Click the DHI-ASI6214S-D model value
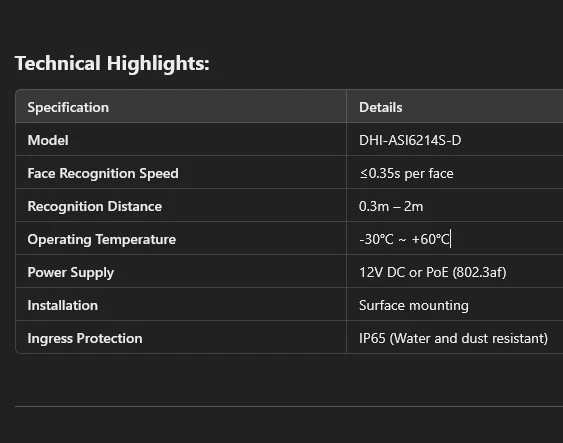The height and width of the screenshot is (443, 563). [410, 140]
